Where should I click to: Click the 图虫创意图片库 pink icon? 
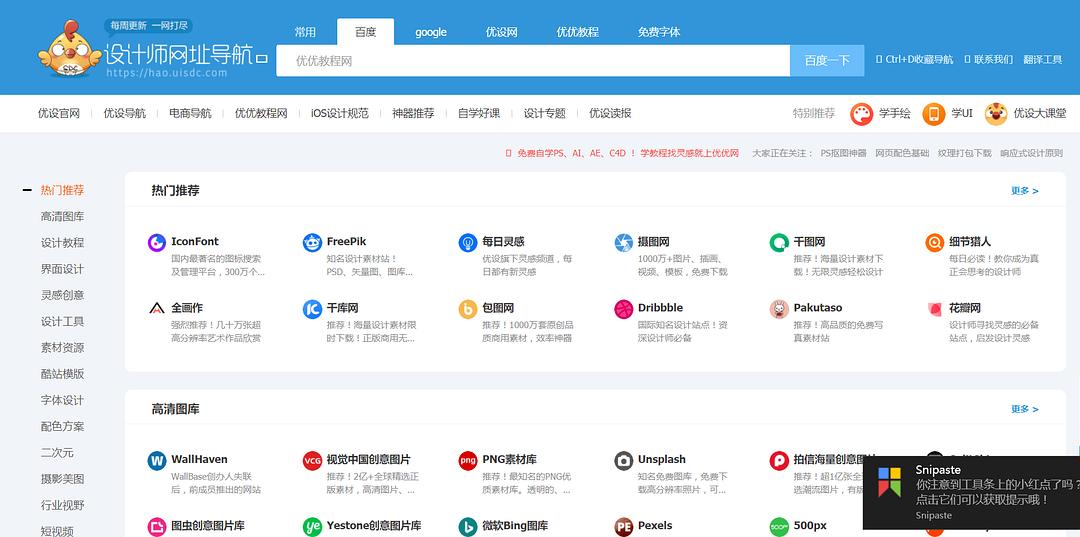[157, 527]
